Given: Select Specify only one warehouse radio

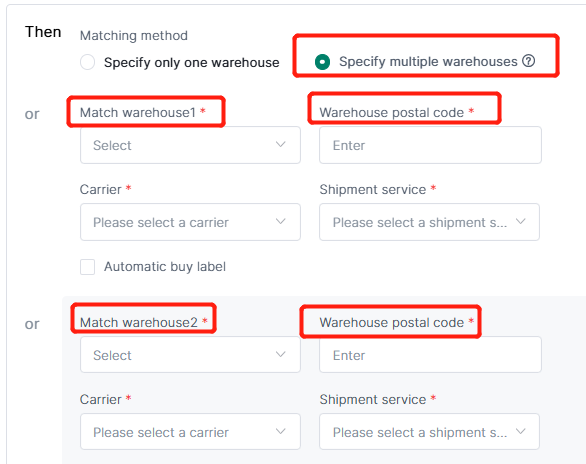Looking at the screenshot, I should (87, 62).
